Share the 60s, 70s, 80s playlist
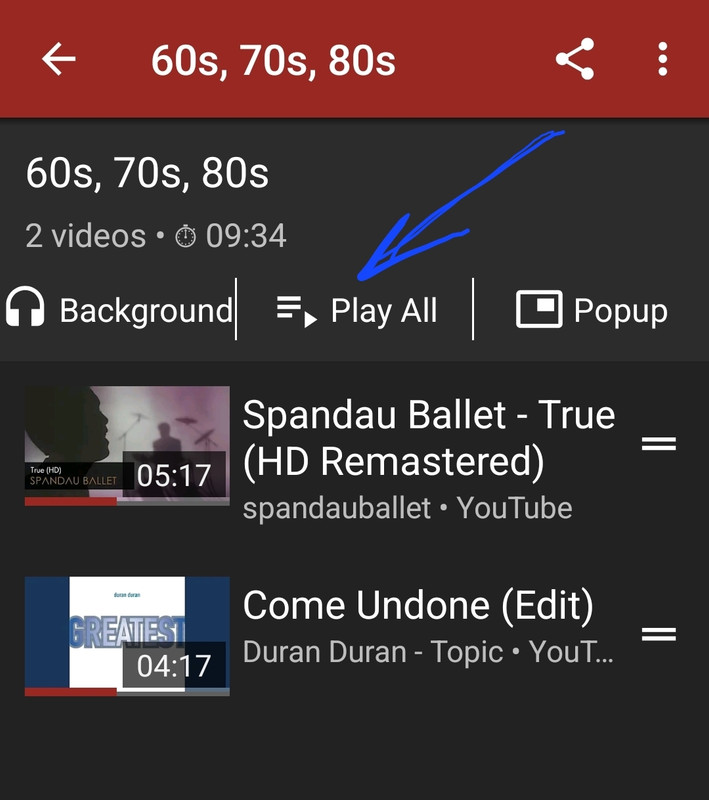 pyautogui.click(x=575, y=59)
